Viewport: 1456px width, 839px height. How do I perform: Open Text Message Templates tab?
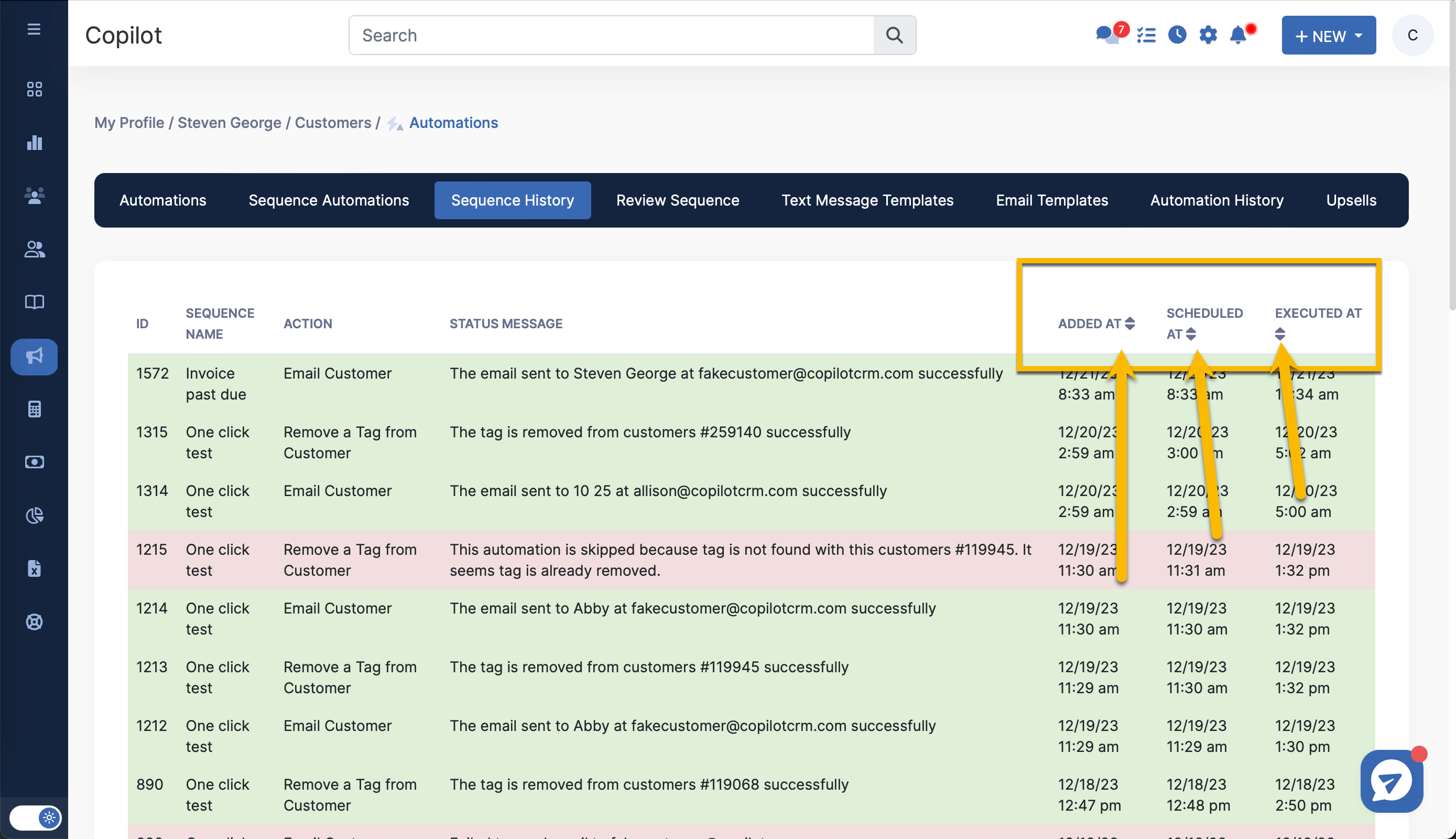point(867,200)
